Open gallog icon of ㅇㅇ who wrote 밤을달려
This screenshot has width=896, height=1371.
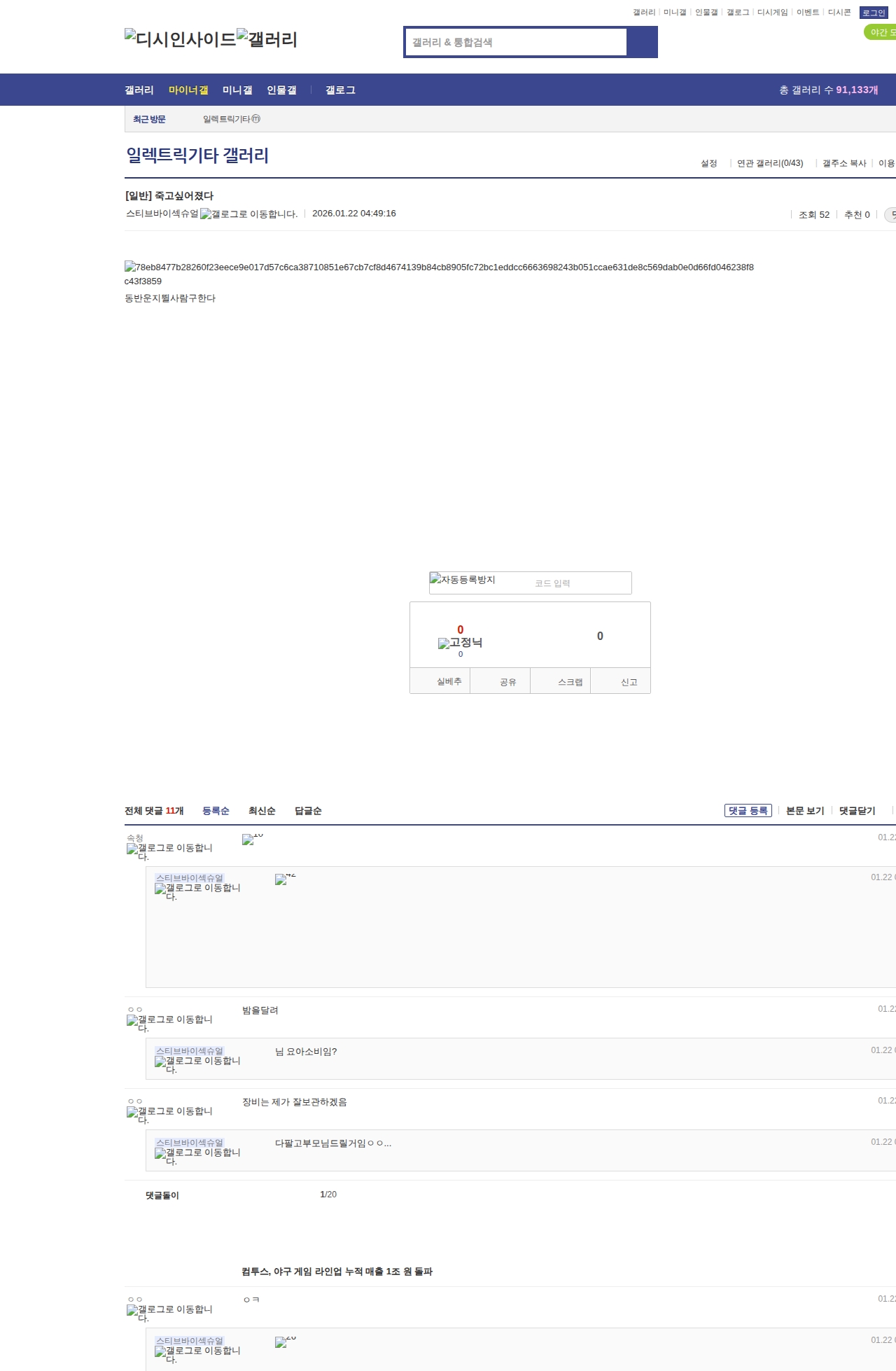coord(170,1023)
